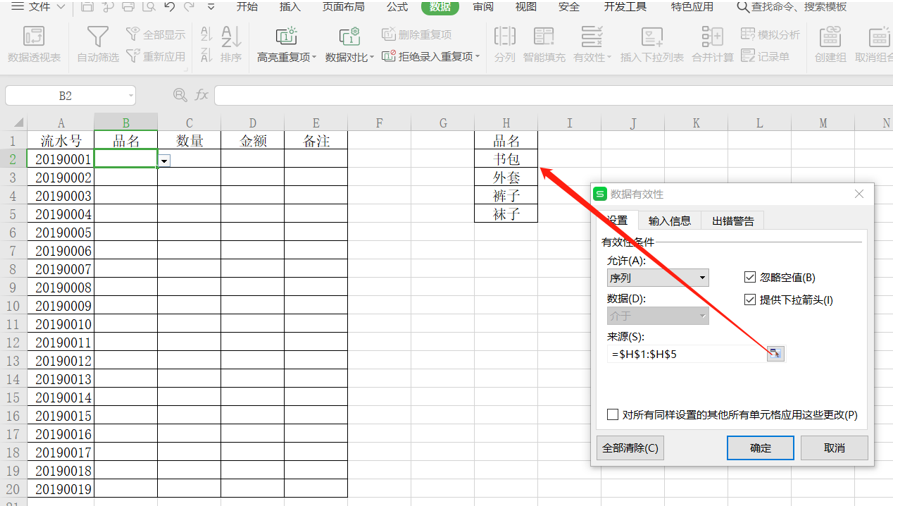The width and height of the screenshot is (897, 506).
Task: Click Smart Fill (智能填充) icon
Action: click(x=544, y=37)
